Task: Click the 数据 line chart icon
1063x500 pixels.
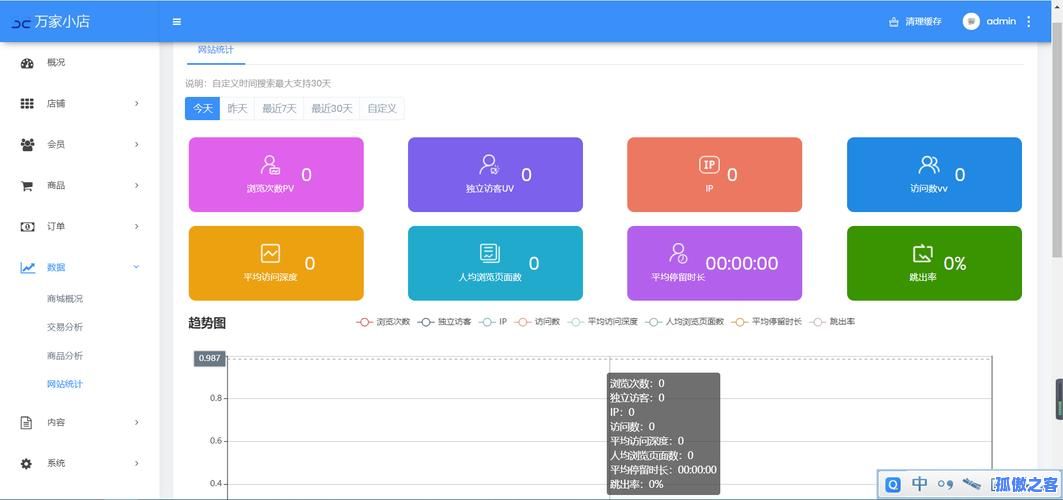Action: (27, 268)
